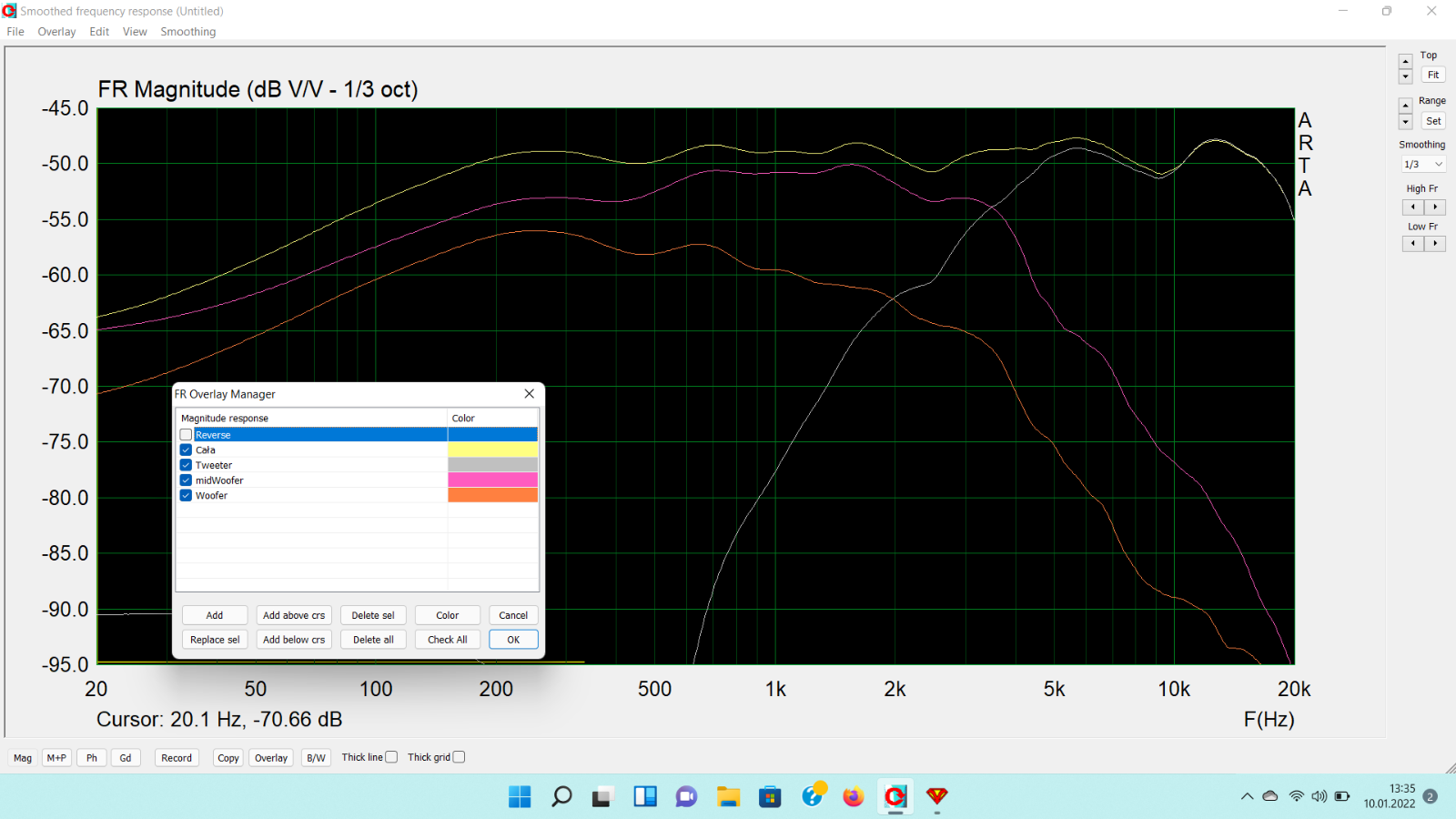Click Add below crs button
The height and width of the screenshot is (819, 1456).
click(x=294, y=640)
